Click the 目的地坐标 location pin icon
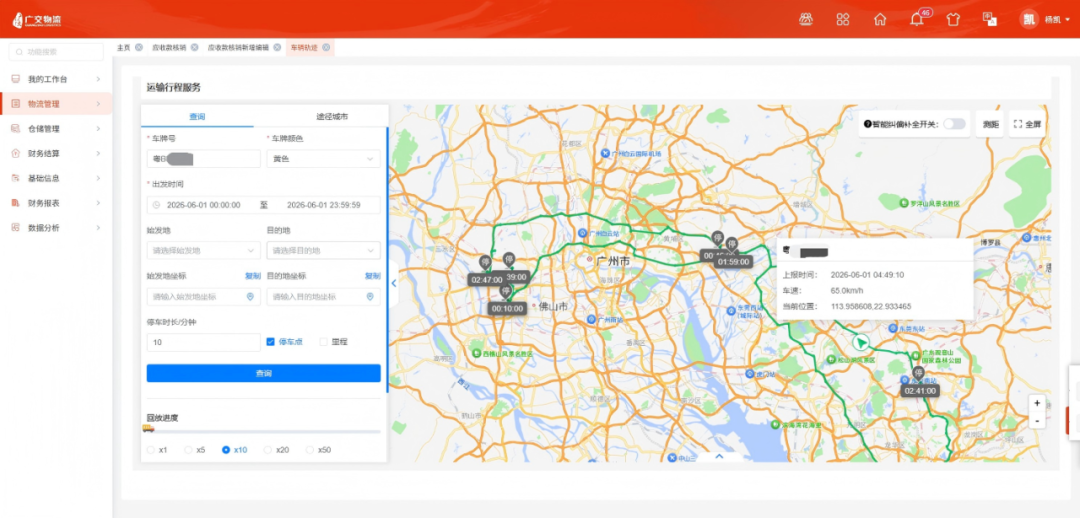The width and height of the screenshot is (1080, 518). pyautogui.click(x=370, y=297)
